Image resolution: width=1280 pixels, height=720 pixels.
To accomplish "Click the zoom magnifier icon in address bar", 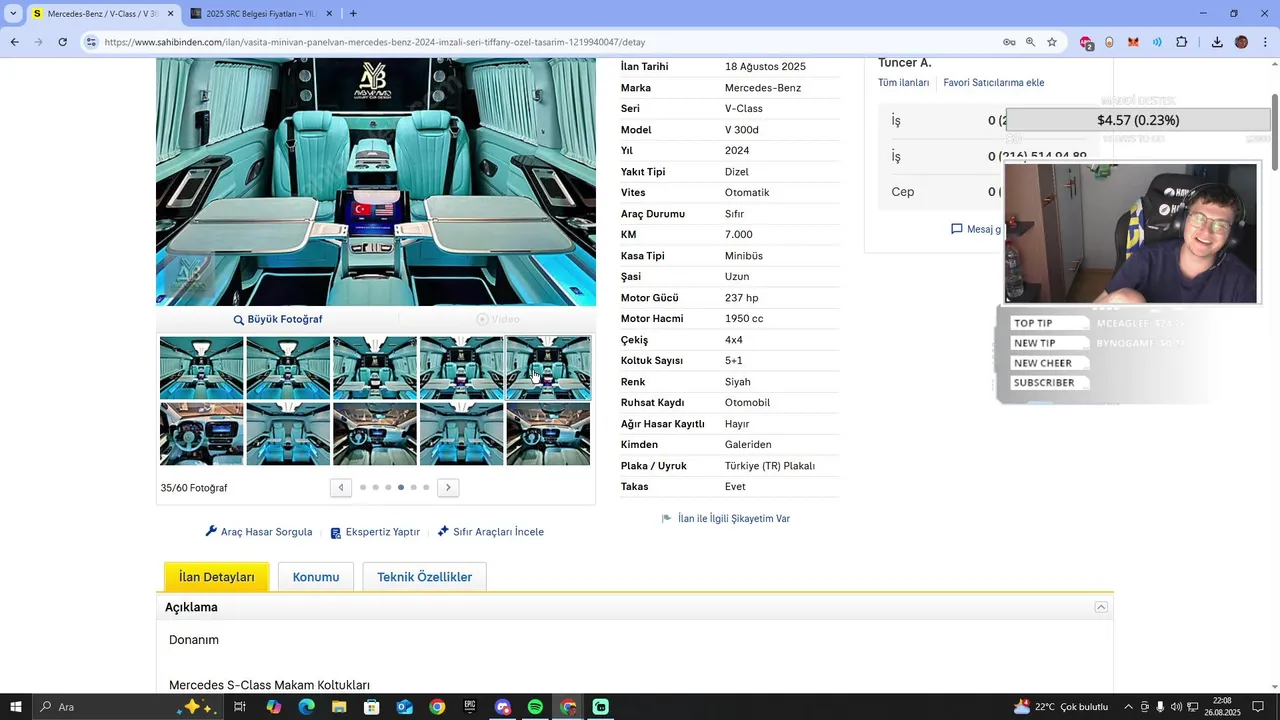I will tap(1030, 42).
